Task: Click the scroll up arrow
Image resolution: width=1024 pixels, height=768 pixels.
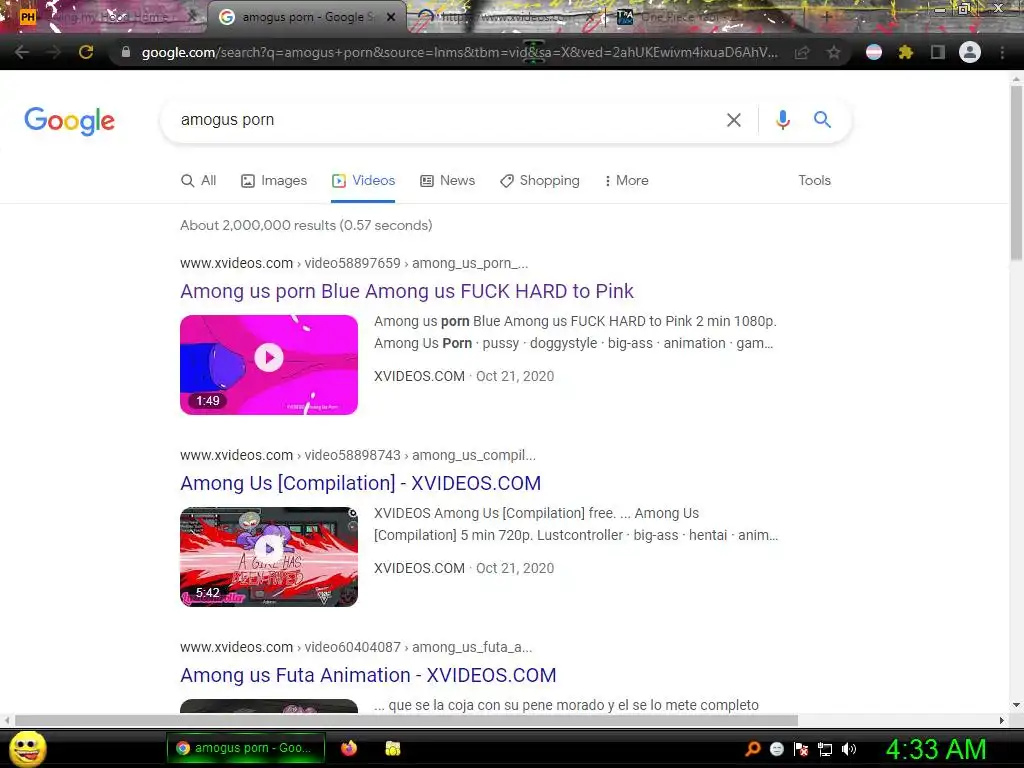Action: 1016,79
